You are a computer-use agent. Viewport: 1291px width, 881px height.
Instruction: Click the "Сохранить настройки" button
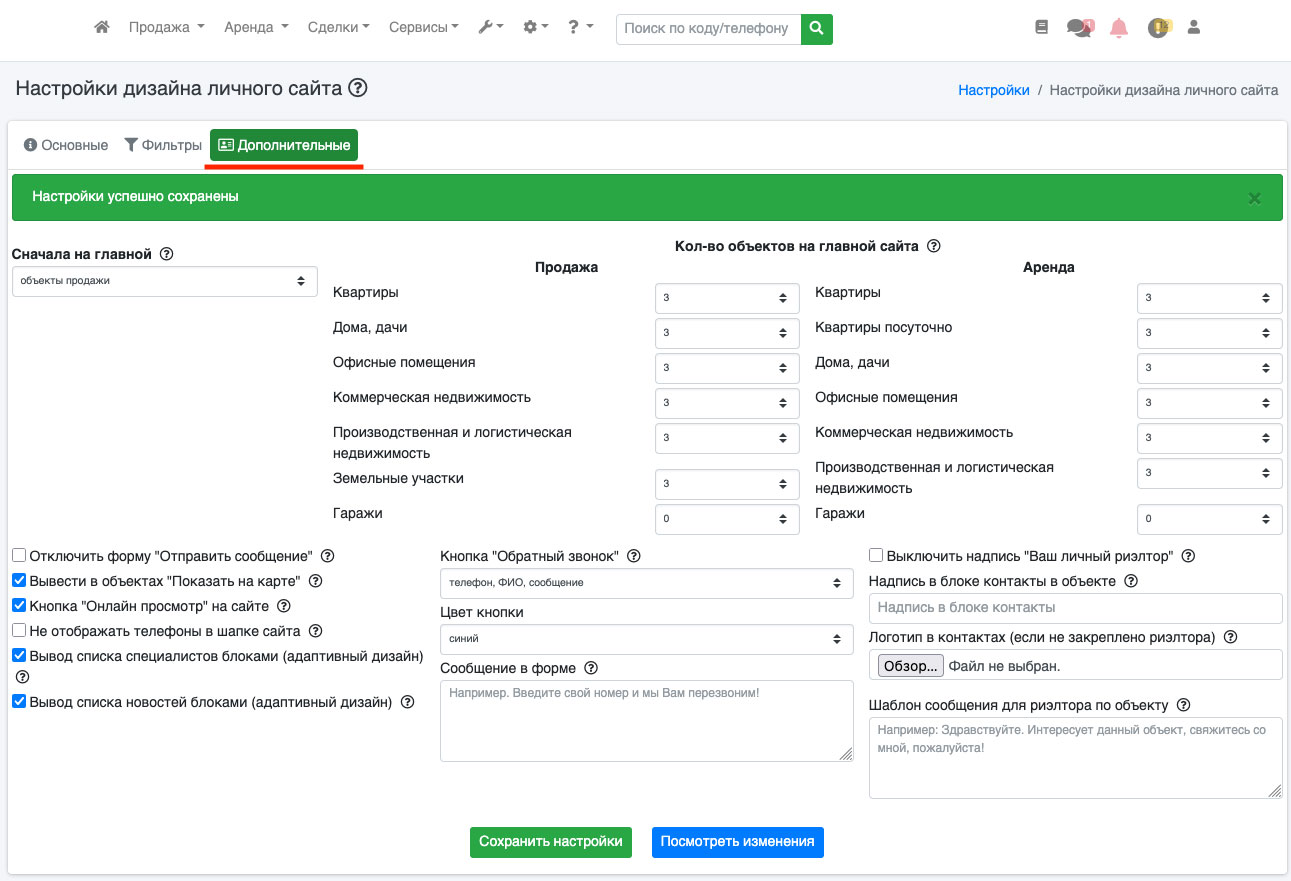[x=551, y=842]
